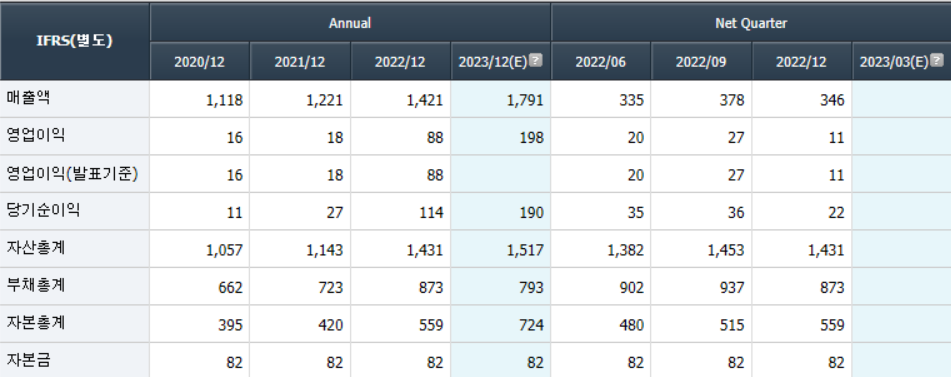Screen dimensions: 951x377
Task: Click the 724 estimated equity value
Action: 532,326
